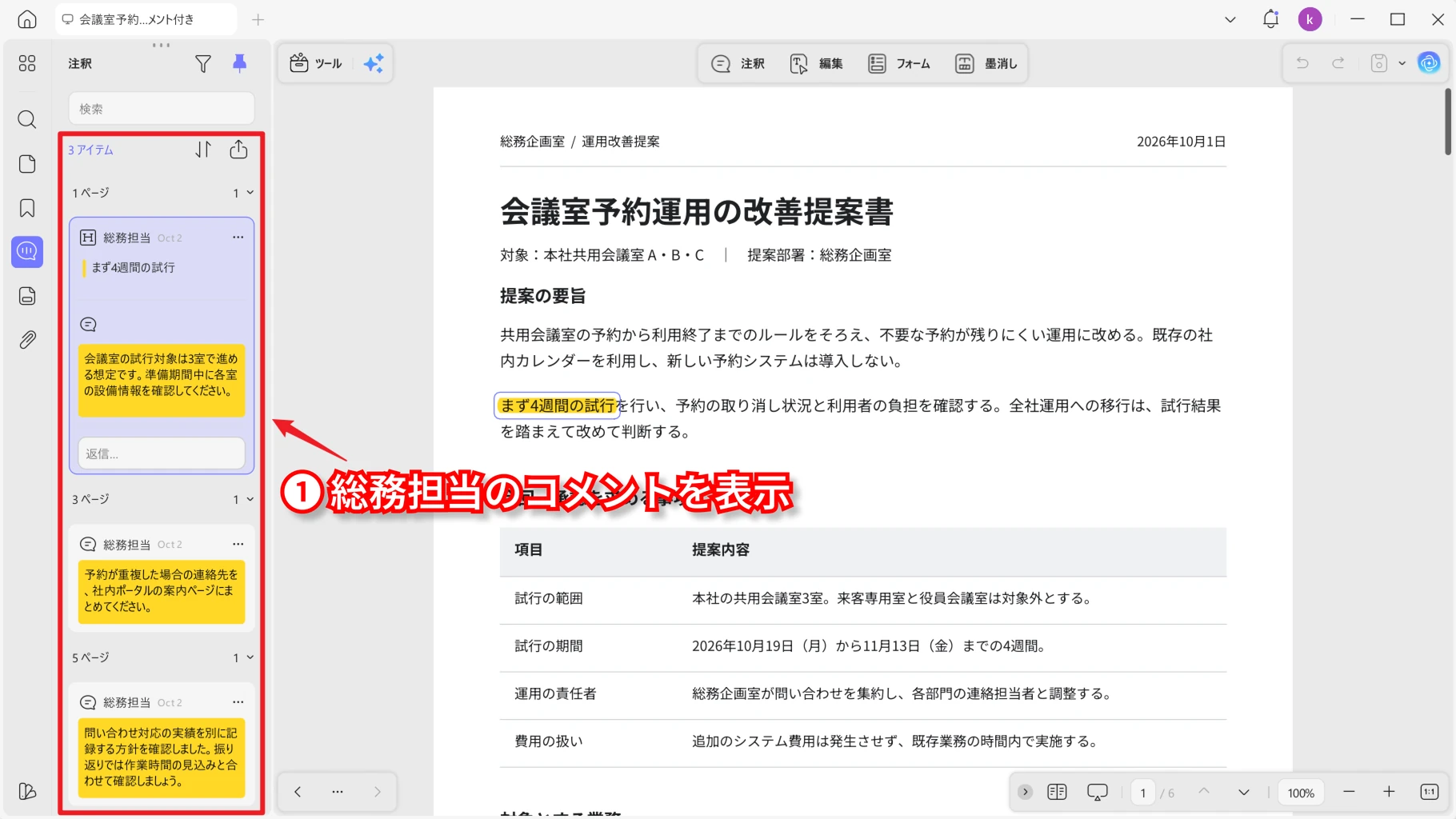Open more options for the 3ページ comment
Viewport: 1456px width, 819px height.
[238, 544]
